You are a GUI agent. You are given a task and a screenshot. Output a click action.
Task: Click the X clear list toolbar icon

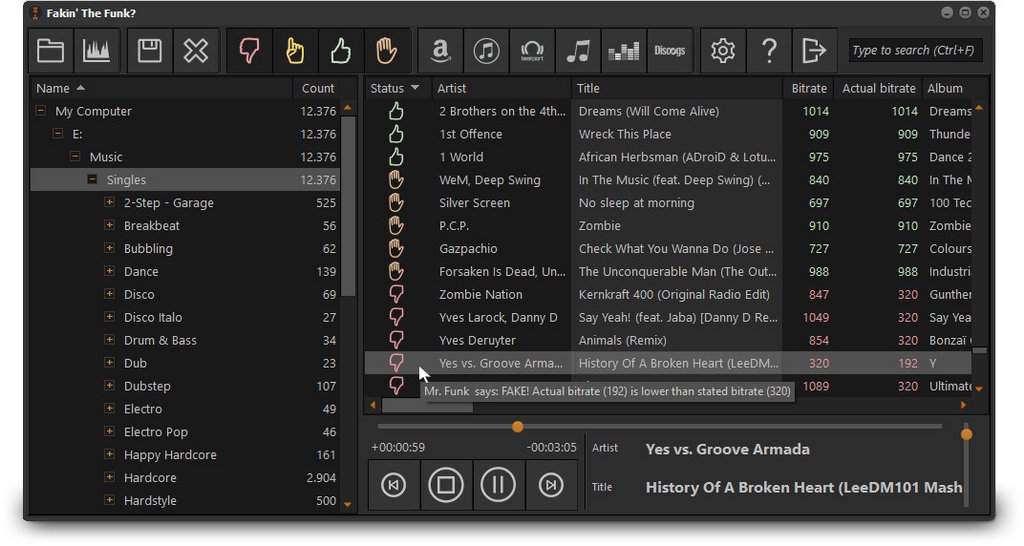point(195,50)
